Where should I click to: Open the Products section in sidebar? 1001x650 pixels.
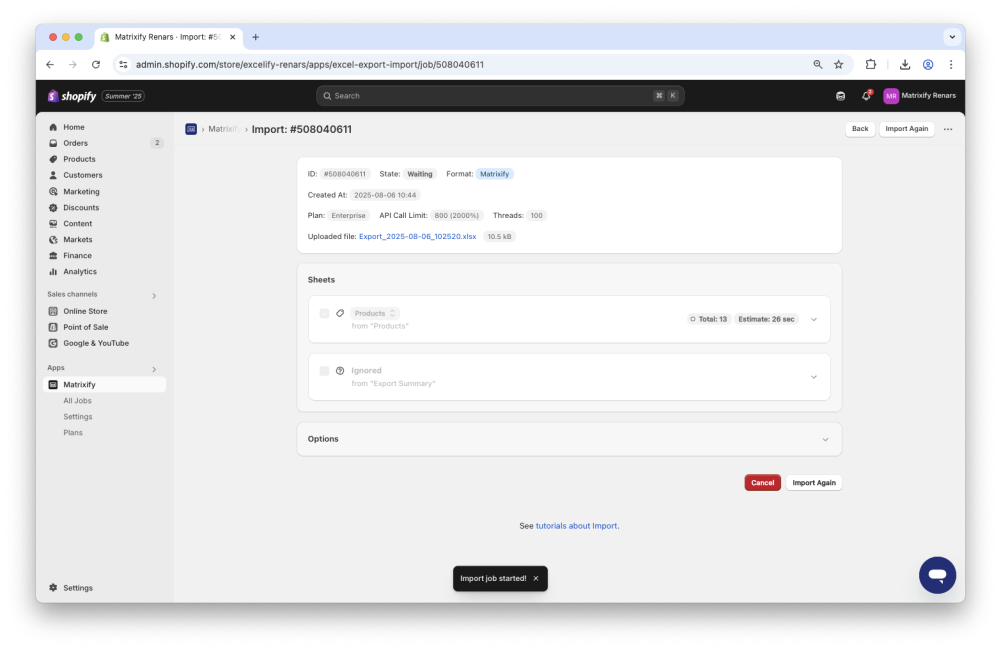click(79, 159)
